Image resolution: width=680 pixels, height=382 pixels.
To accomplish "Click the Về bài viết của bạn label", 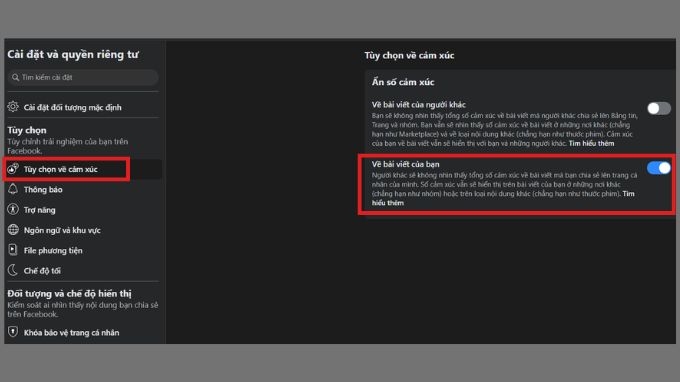I will [405, 164].
